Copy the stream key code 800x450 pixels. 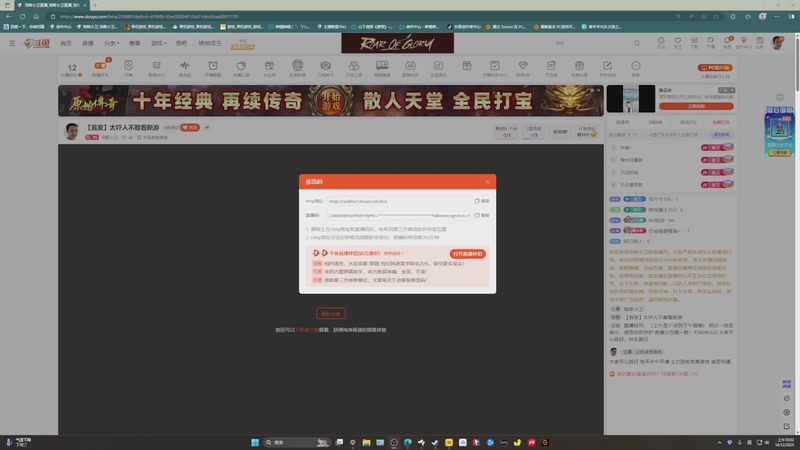482,215
